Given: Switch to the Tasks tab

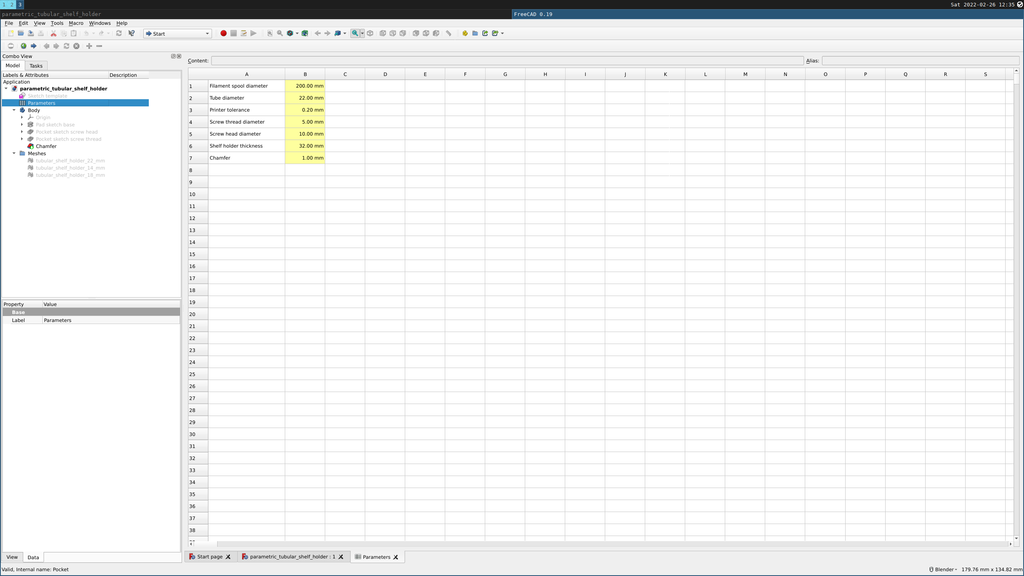Looking at the screenshot, I should click(x=36, y=66).
